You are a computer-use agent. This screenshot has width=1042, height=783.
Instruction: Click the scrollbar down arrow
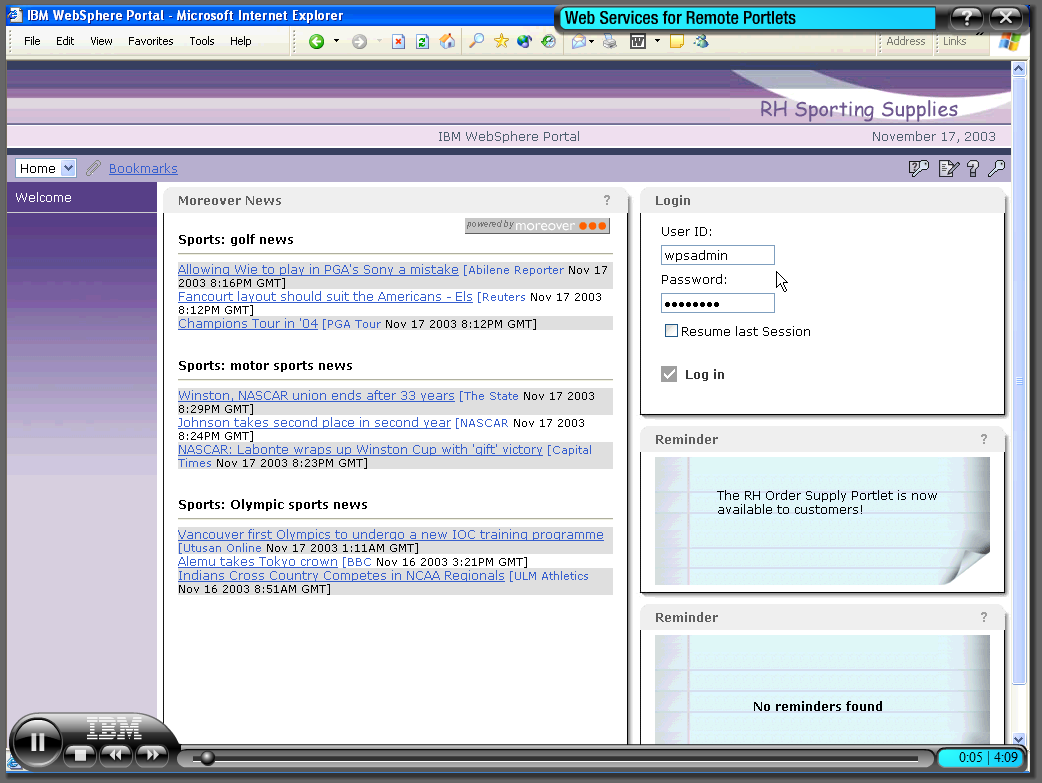(1019, 738)
